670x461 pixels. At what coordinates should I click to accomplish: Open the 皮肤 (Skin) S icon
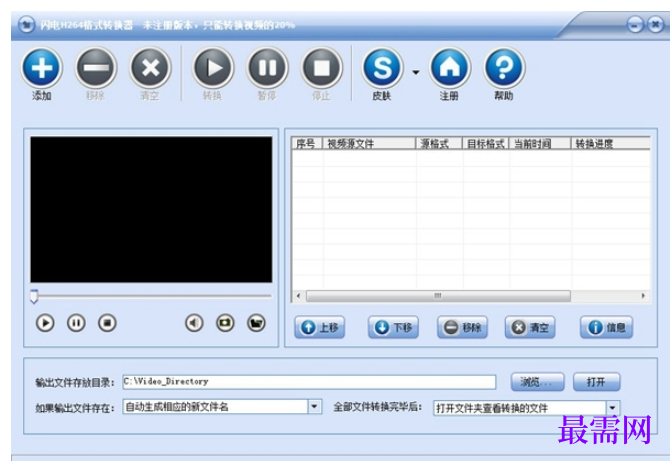pos(382,68)
